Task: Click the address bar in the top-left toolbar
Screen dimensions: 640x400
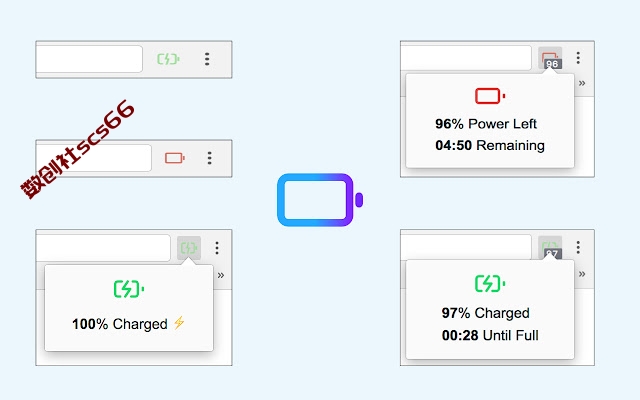Action: click(89, 59)
